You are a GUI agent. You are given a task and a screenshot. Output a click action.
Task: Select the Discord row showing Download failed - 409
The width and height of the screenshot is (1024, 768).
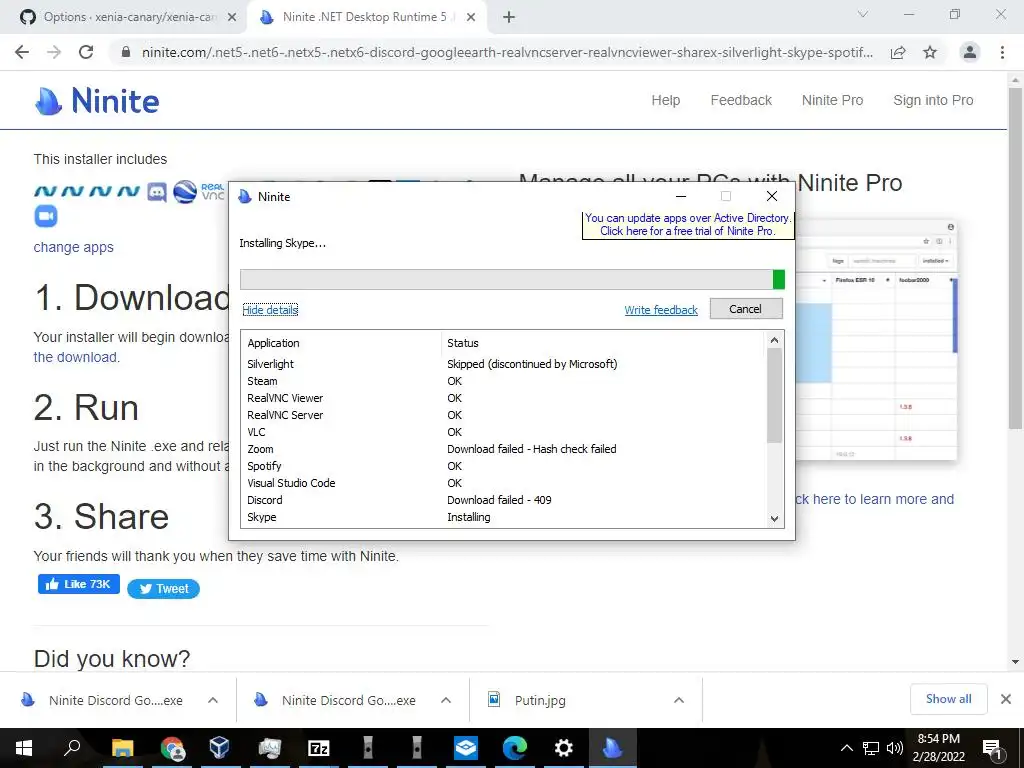[502, 500]
